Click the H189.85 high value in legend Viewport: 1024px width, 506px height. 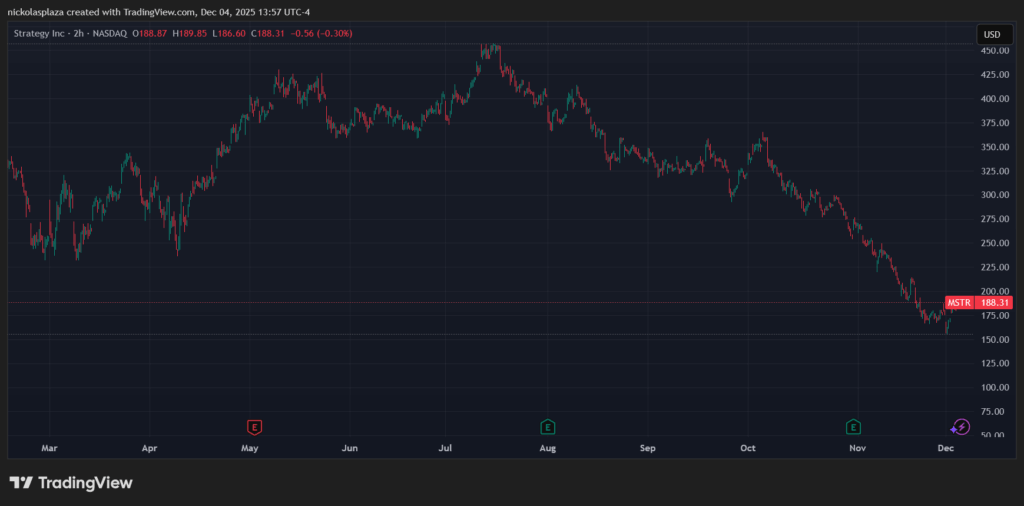point(189,34)
